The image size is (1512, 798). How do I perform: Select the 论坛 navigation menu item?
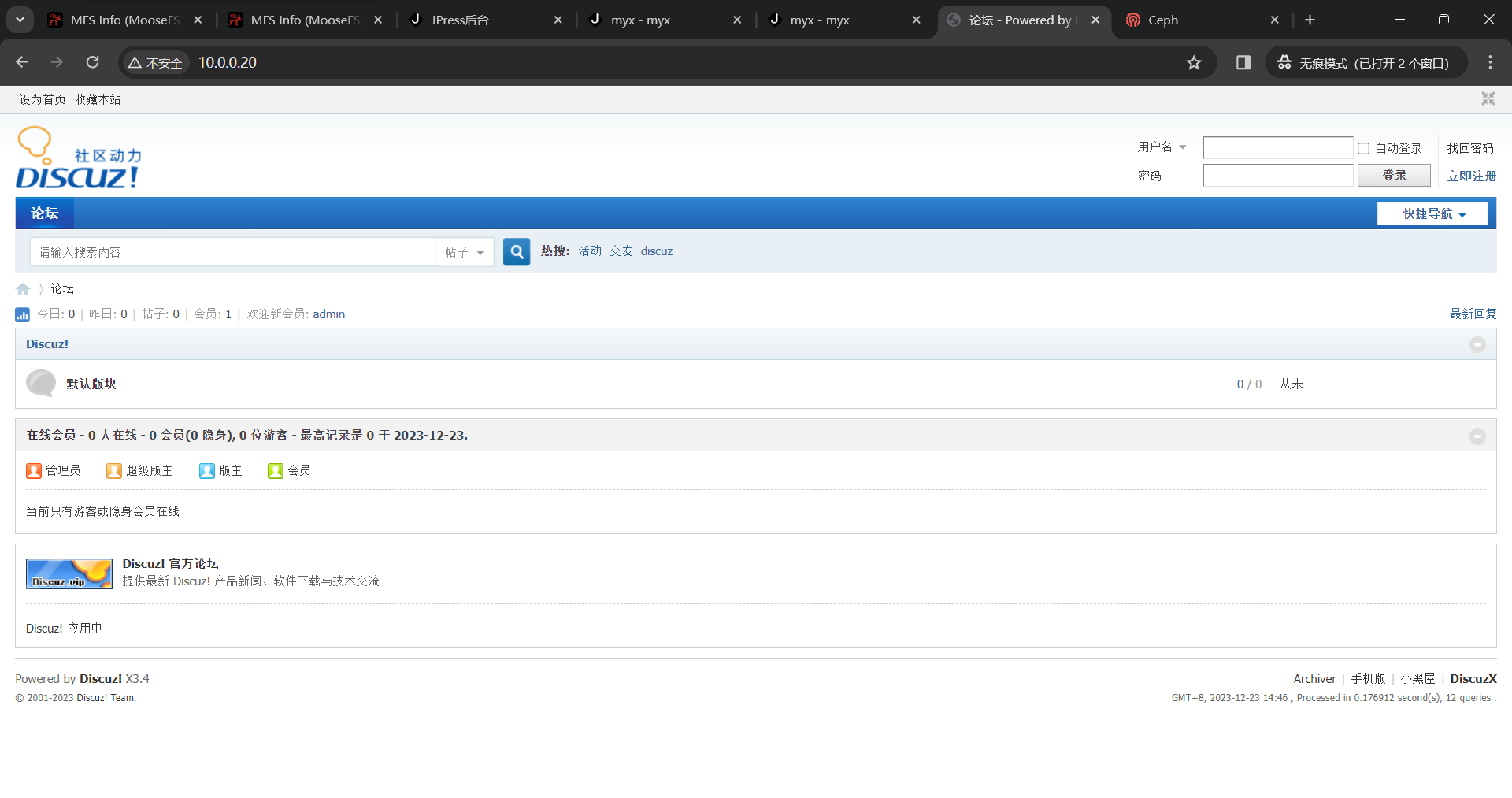pos(45,213)
